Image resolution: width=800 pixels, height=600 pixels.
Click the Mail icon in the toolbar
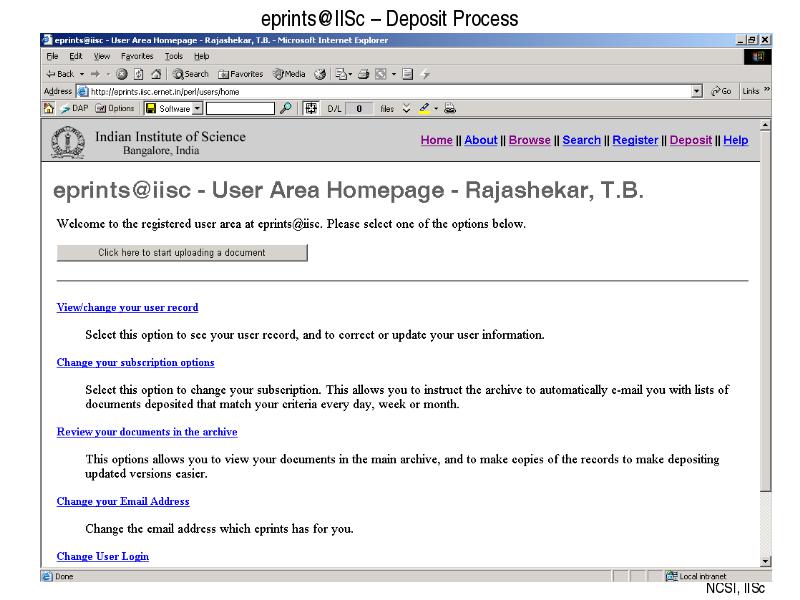pos(341,74)
